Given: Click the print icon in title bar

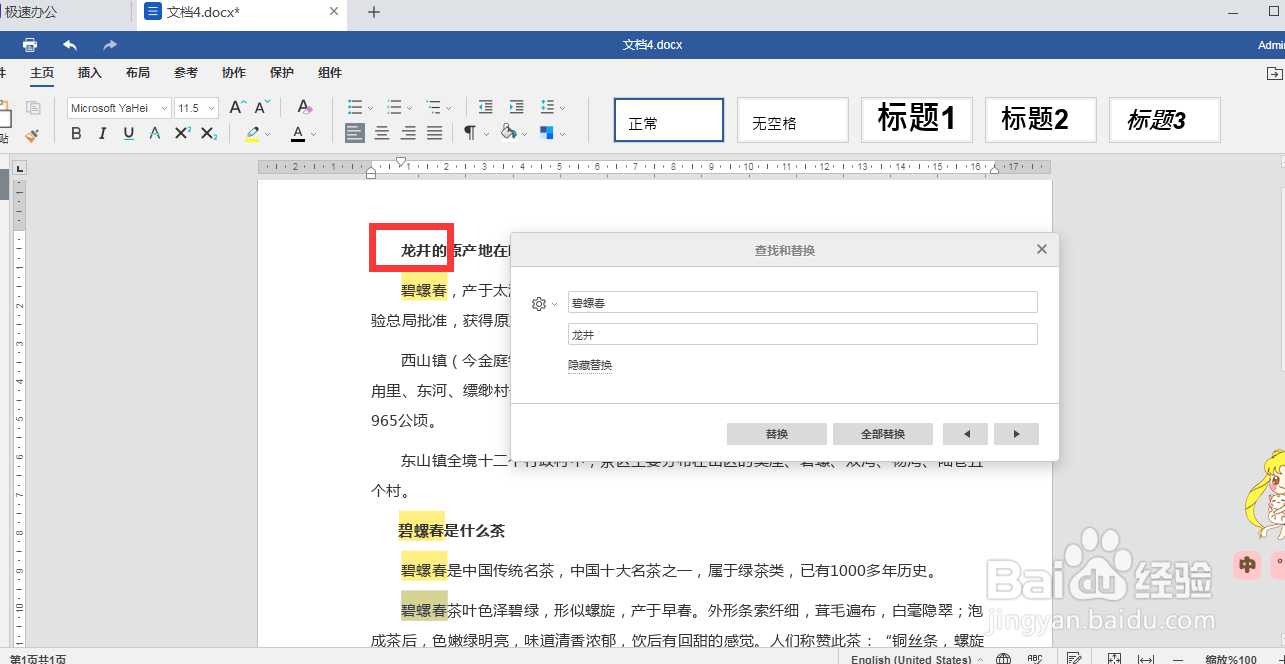Looking at the screenshot, I should [29, 44].
